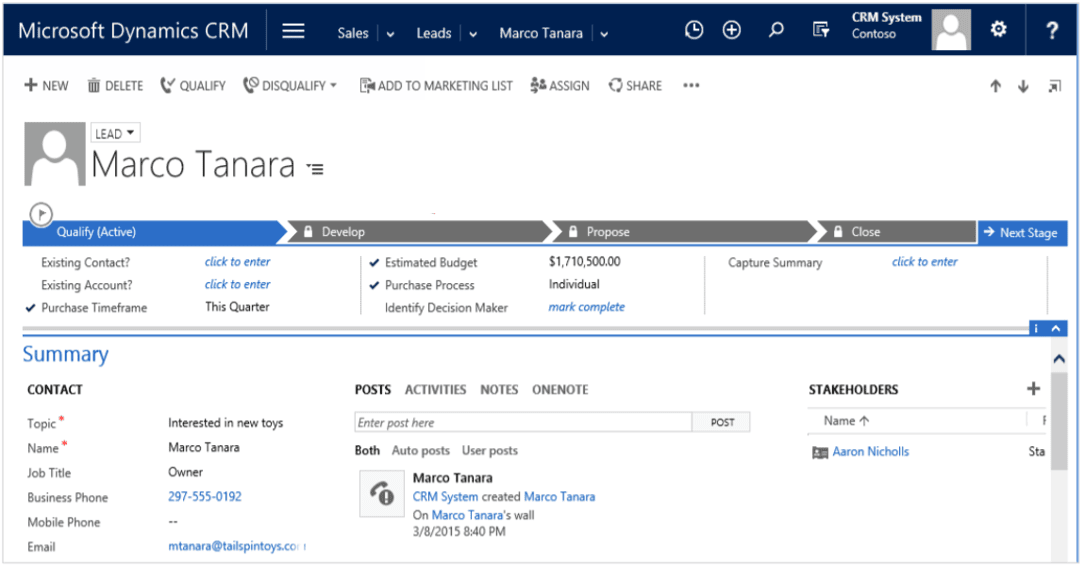Select the Propose stage
The height and width of the screenshot is (566, 1080).
click(x=683, y=232)
